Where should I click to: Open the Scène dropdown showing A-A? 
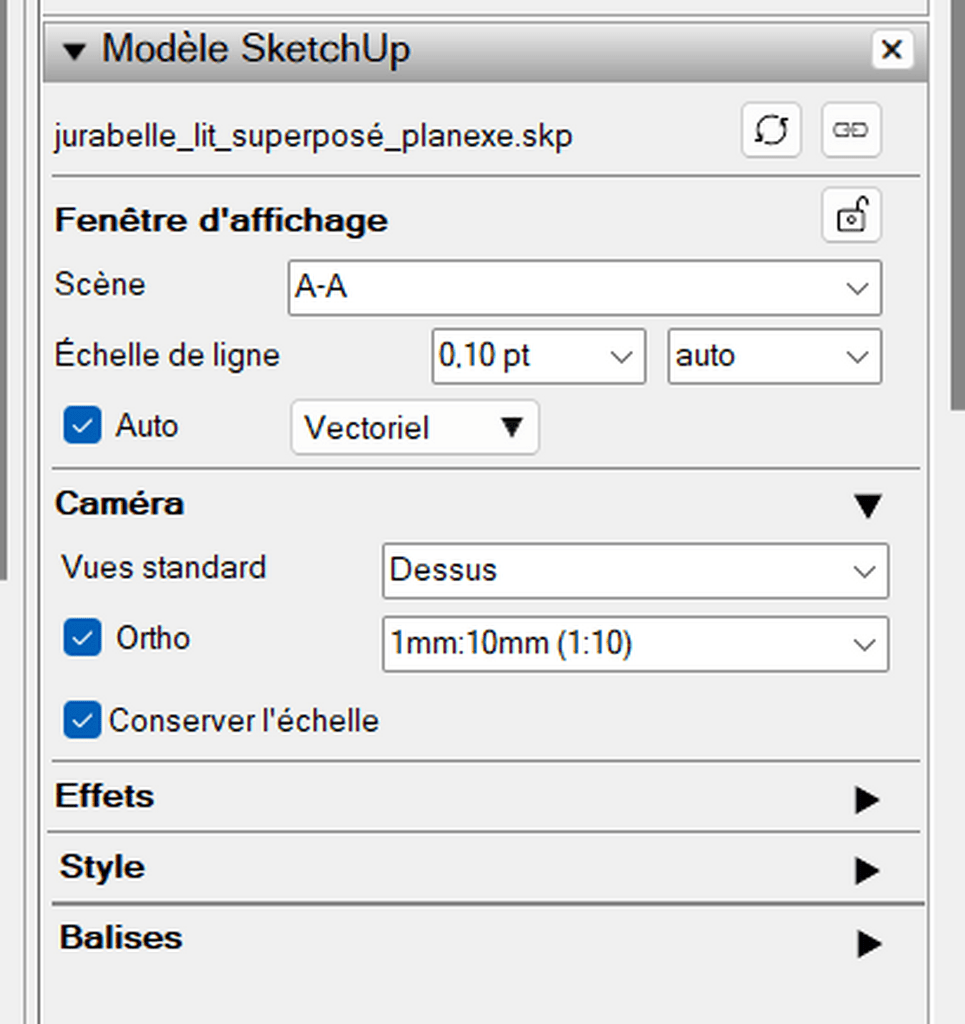coord(584,288)
